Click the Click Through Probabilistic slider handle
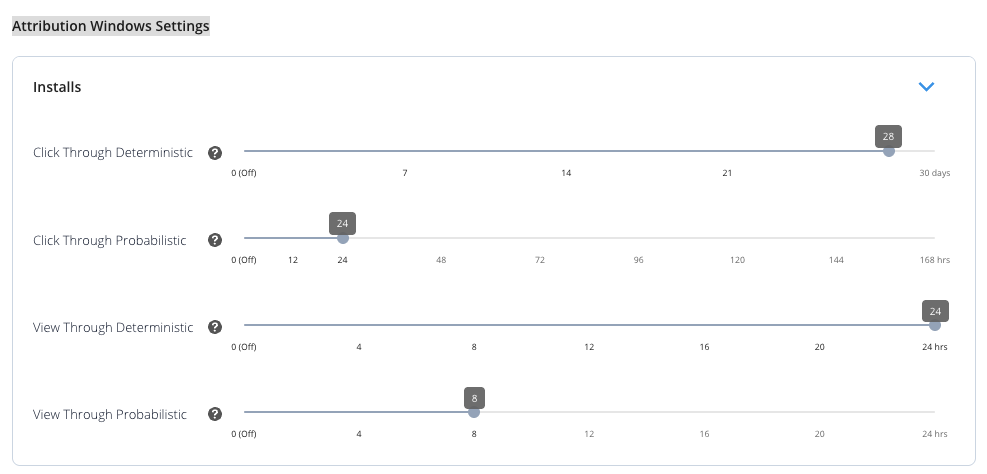This screenshot has width=987, height=474. (343, 238)
